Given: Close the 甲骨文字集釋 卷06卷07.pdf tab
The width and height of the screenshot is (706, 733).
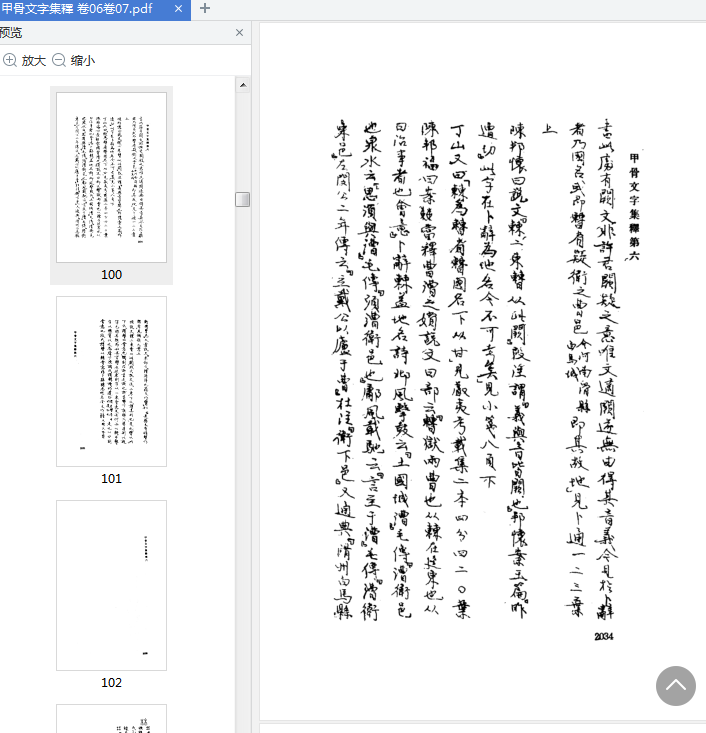Looking at the screenshot, I should [x=178, y=9].
